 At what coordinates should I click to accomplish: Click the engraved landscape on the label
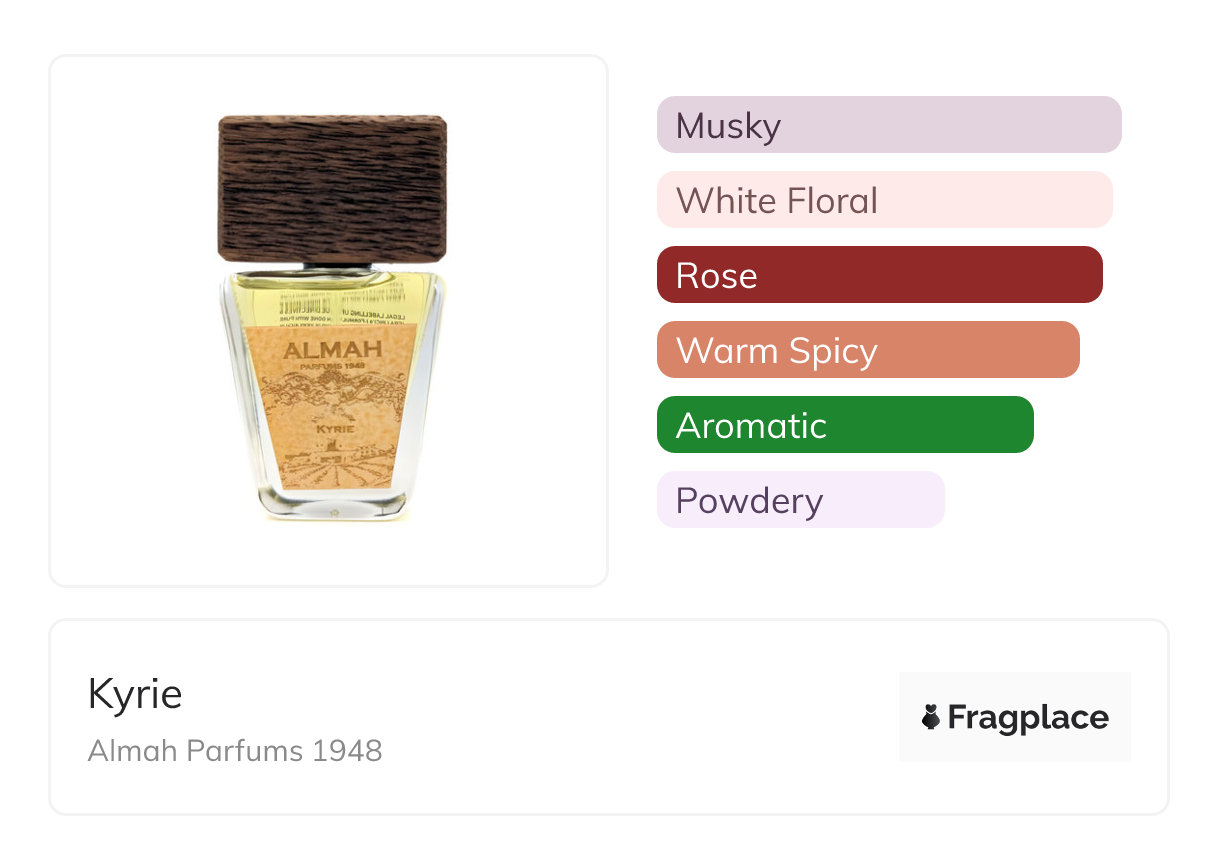point(334,465)
